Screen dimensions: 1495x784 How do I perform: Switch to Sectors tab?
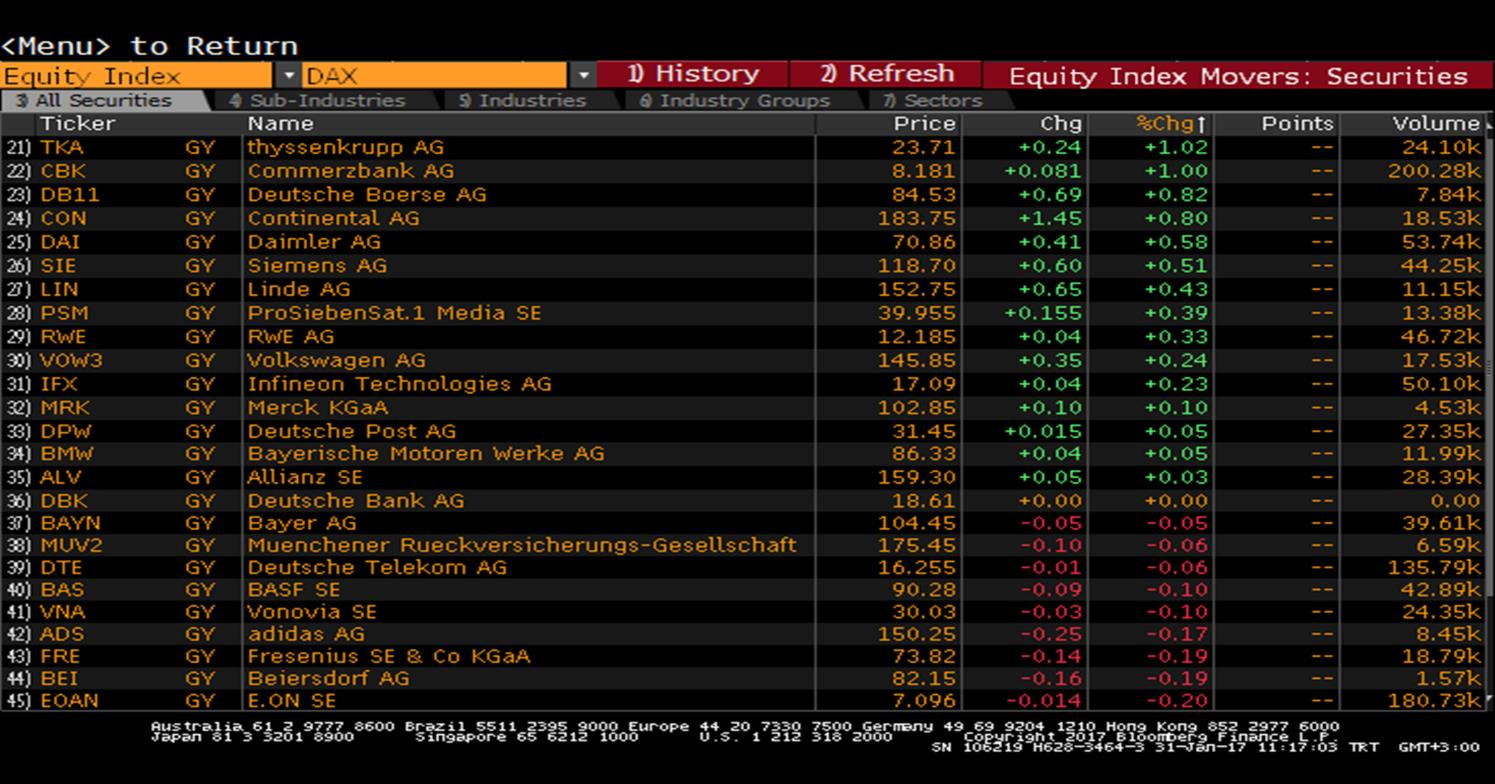(933, 101)
